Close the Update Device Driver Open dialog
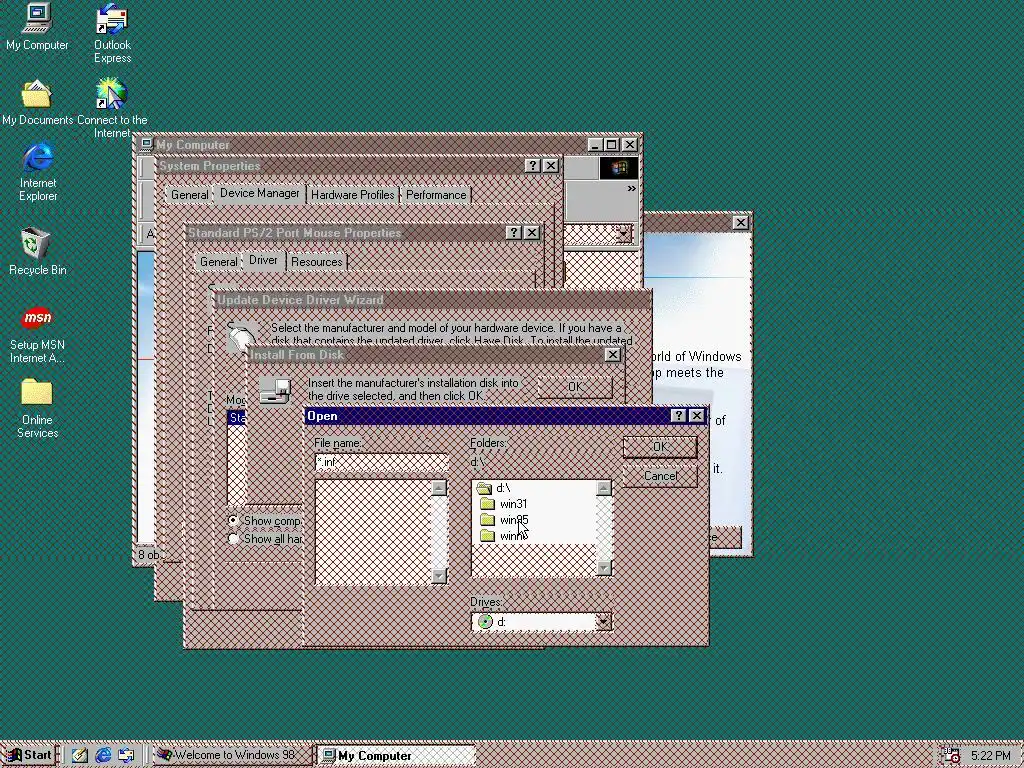The height and width of the screenshot is (768, 1024). pos(697,416)
